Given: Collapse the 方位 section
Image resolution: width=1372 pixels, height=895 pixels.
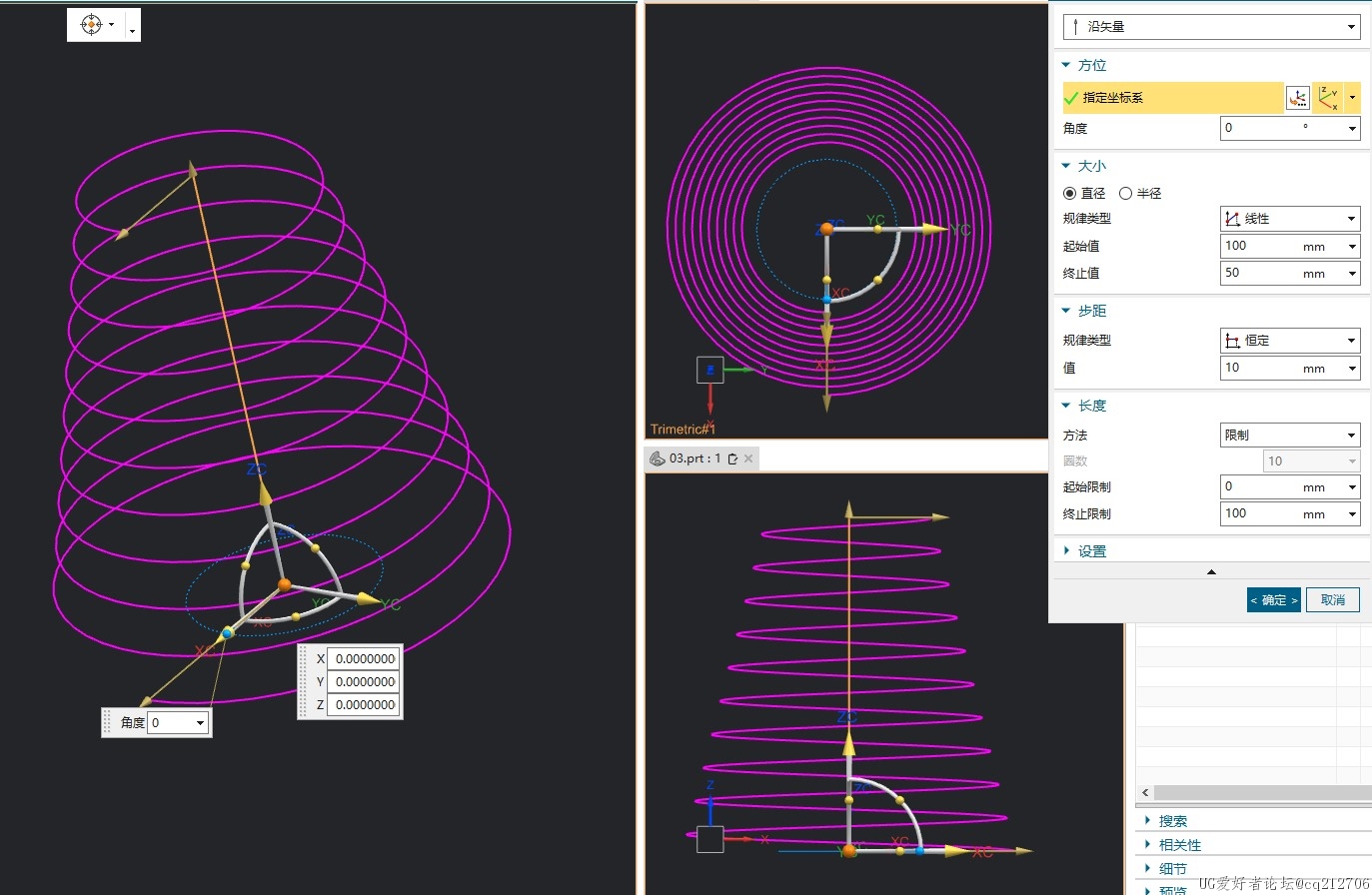Looking at the screenshot, I should tap(1066, 65).
